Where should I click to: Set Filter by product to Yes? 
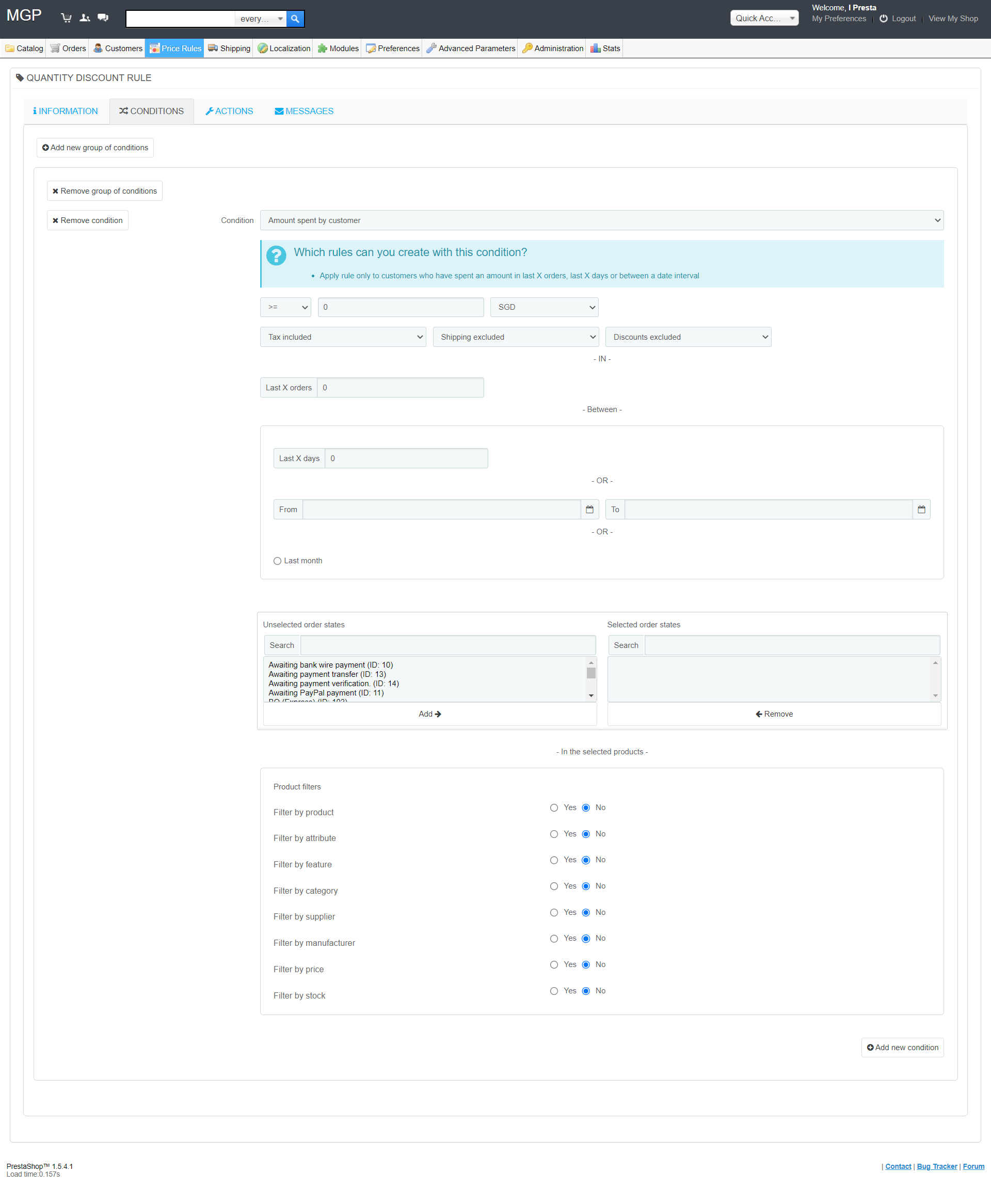coord(554,807)
